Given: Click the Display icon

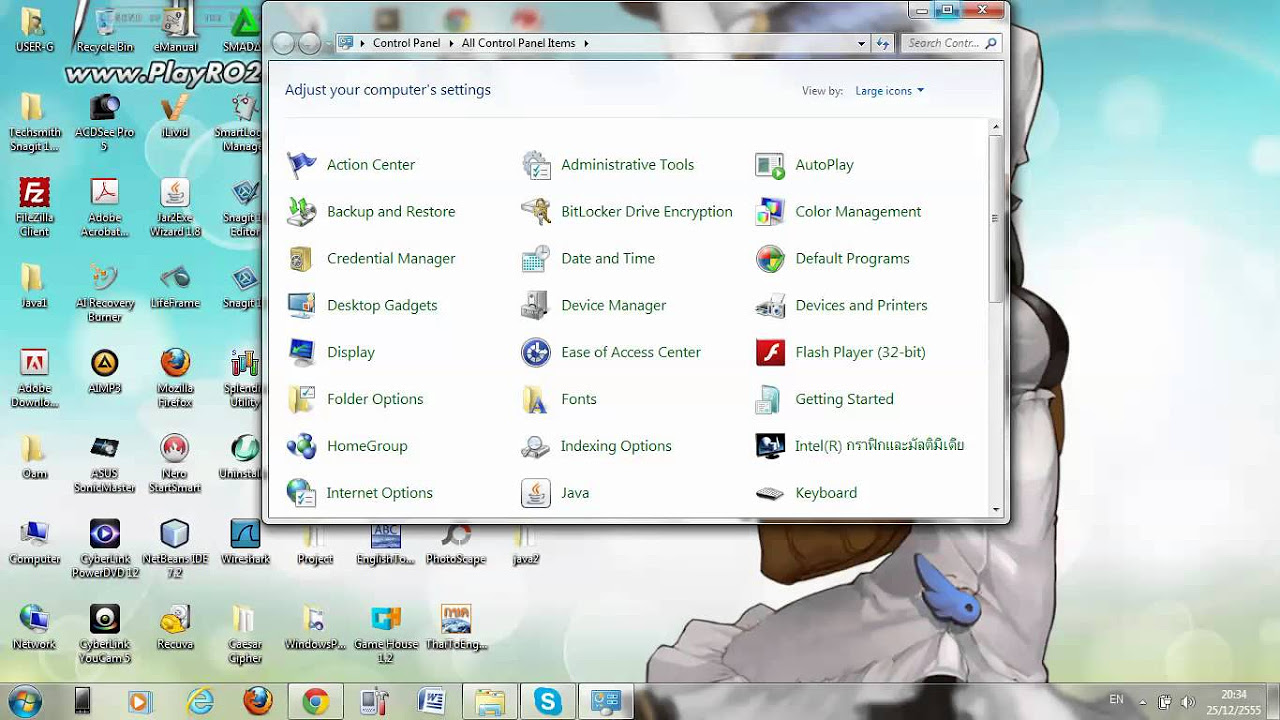Looking at the screenshot, I should 301,352.
